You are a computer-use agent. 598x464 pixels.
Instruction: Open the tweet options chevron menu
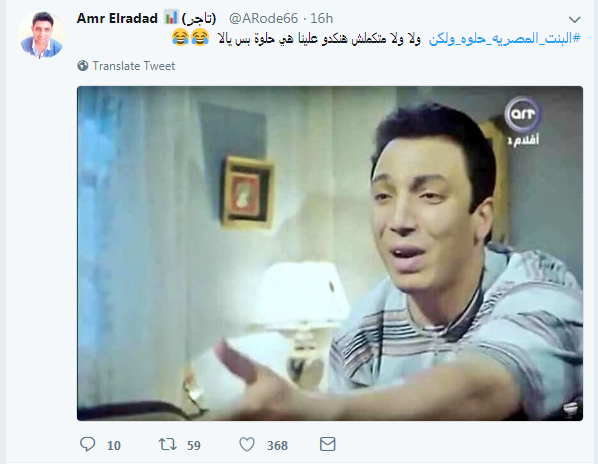574,19
